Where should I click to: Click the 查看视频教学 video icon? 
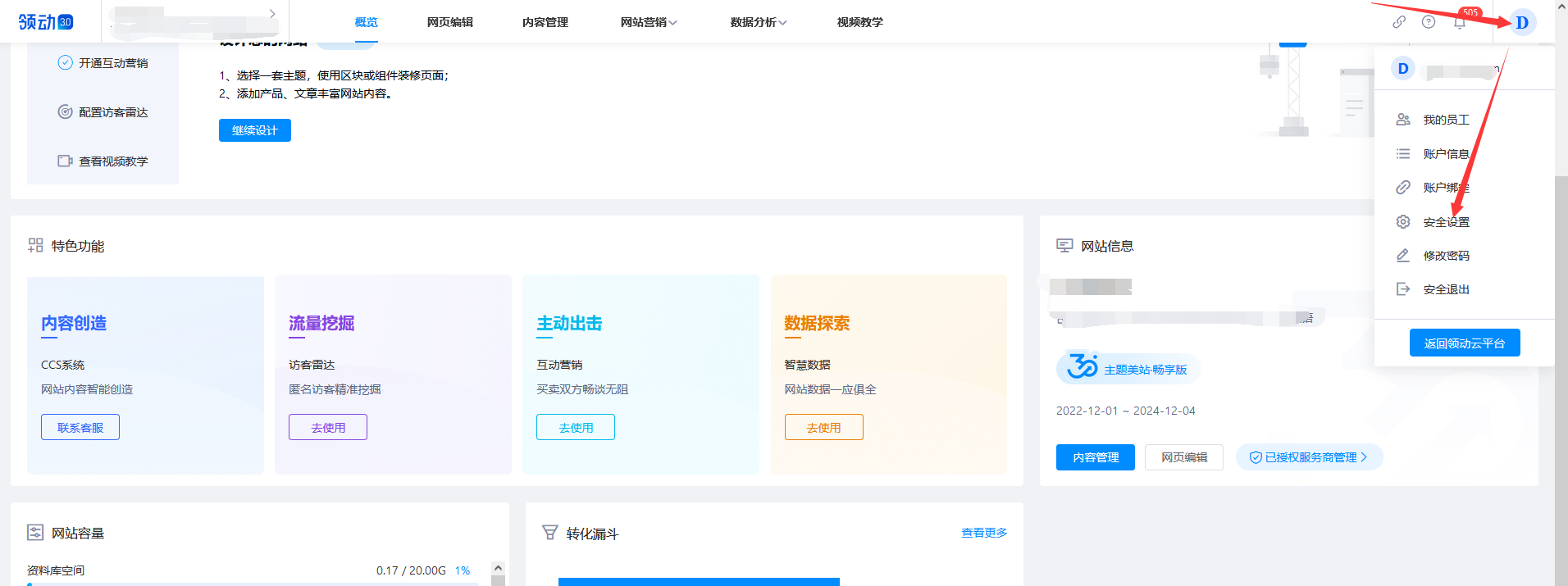pos(66,161)
